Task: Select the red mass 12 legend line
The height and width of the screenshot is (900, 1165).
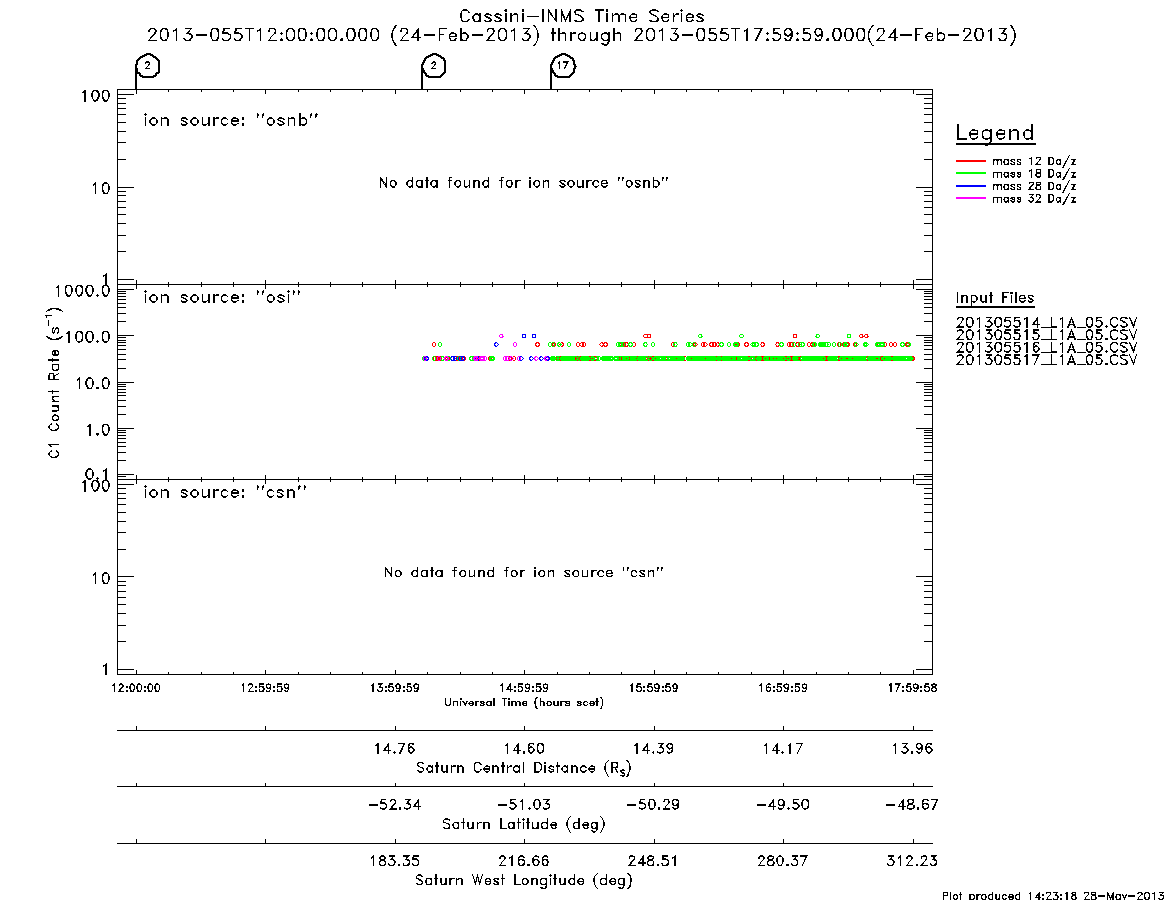Action: (x=970, y=161)
